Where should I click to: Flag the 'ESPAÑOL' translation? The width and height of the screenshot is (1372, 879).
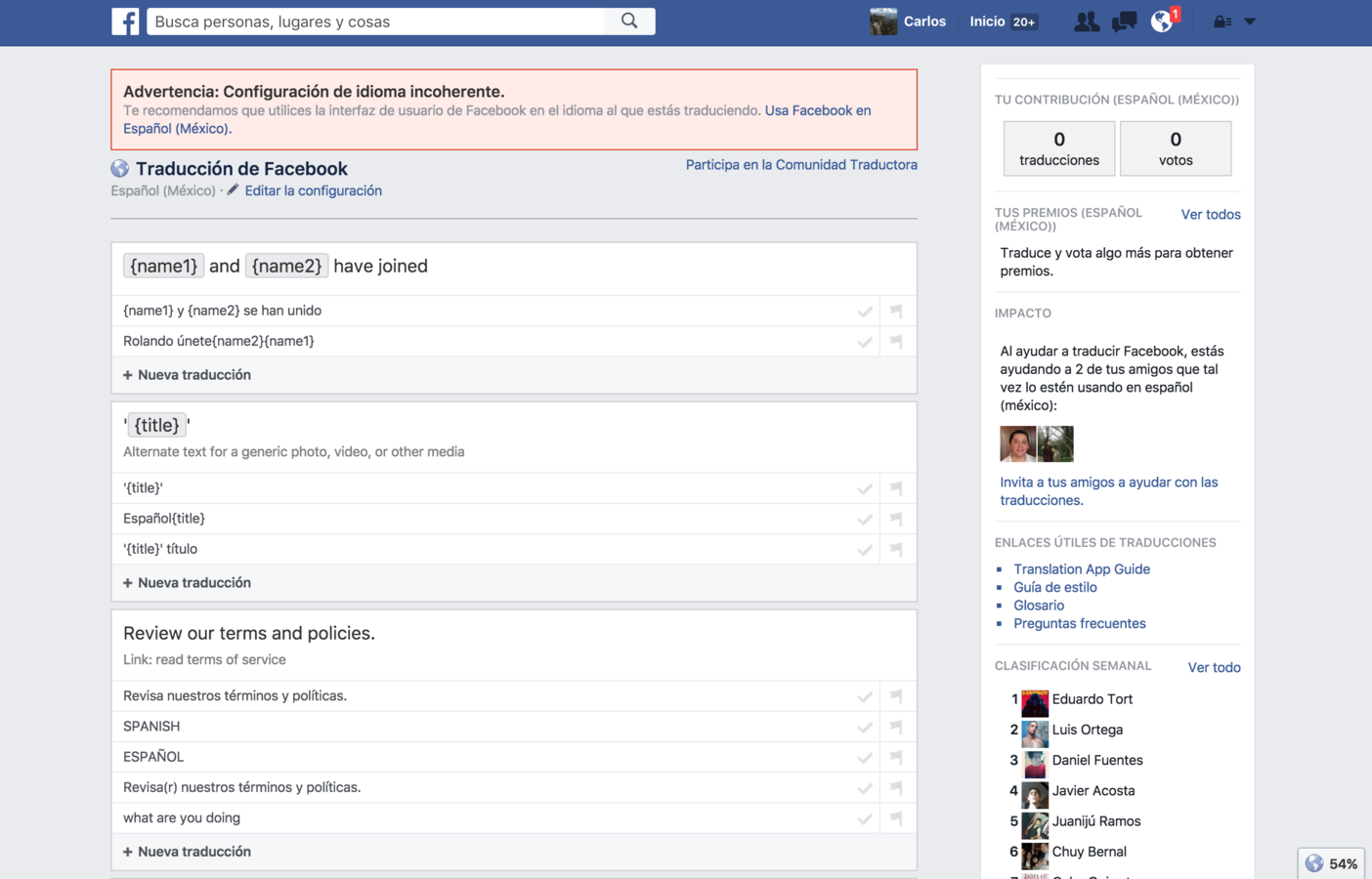[896, 757]
